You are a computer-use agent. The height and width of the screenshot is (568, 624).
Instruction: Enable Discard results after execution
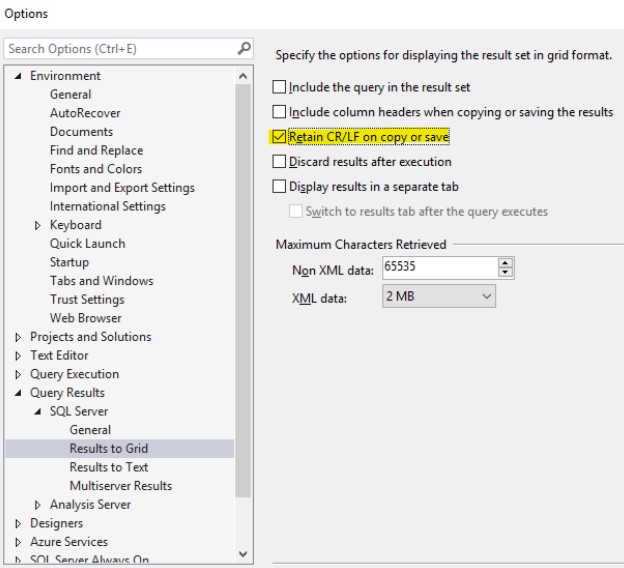point(279,162)
